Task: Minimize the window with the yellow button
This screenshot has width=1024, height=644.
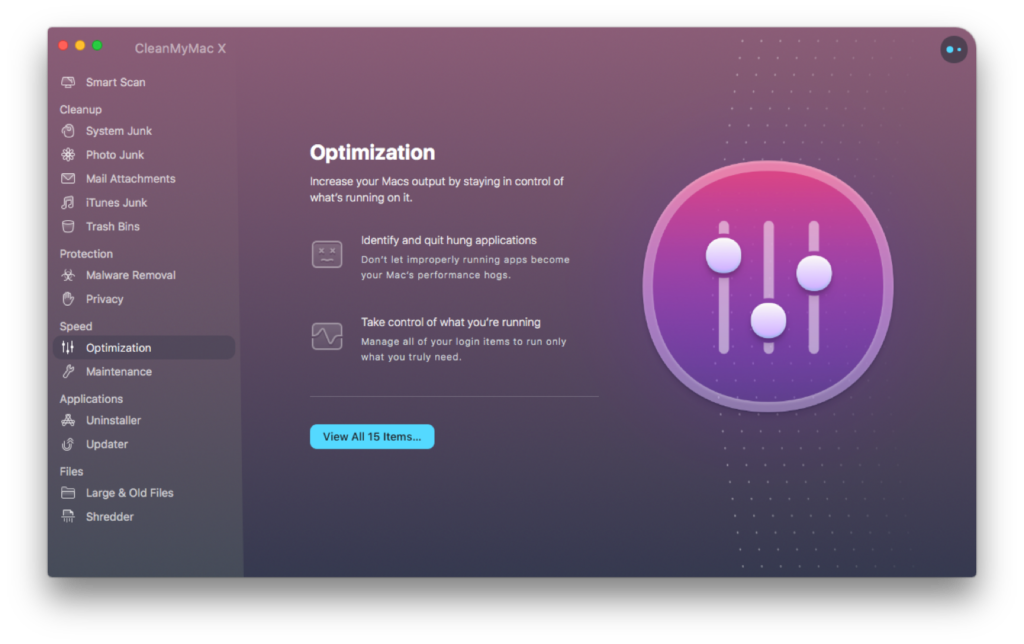Action: coord(80,45)
